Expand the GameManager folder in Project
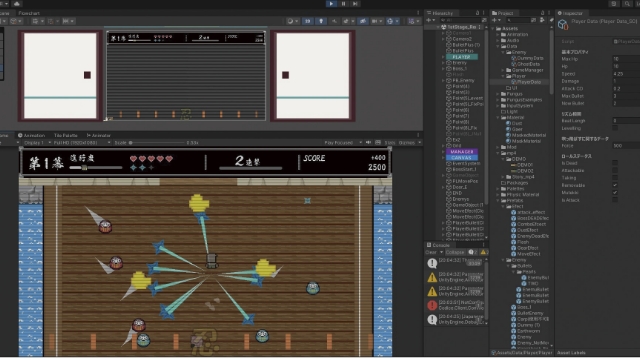The image size is (640, 360). click(503, 70)
